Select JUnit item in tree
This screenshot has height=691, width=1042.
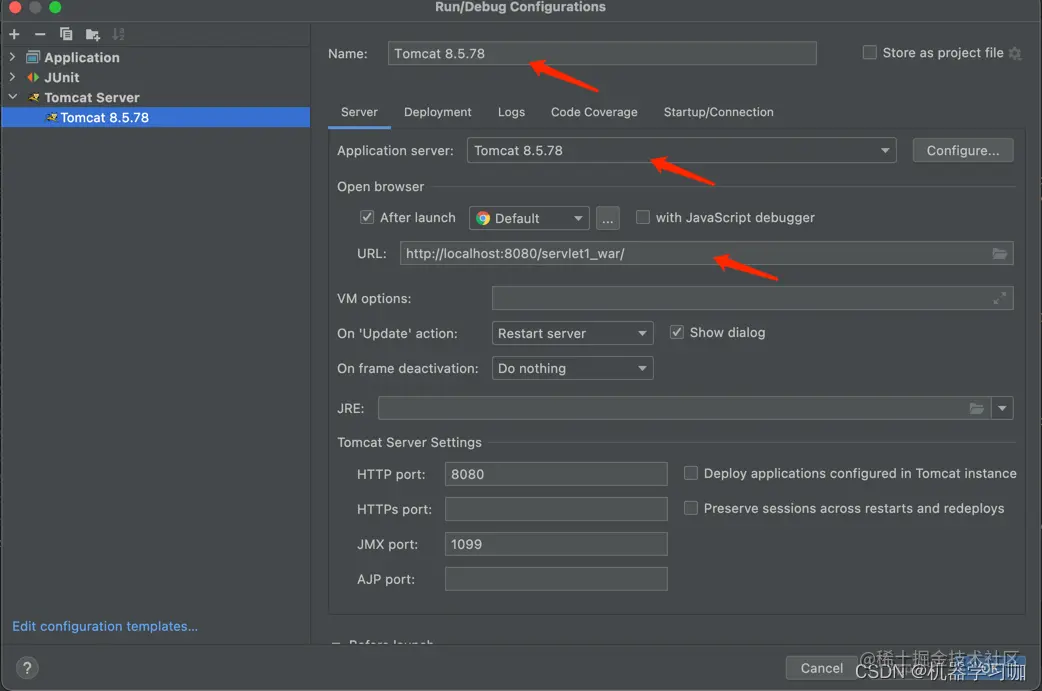[62, 78]
